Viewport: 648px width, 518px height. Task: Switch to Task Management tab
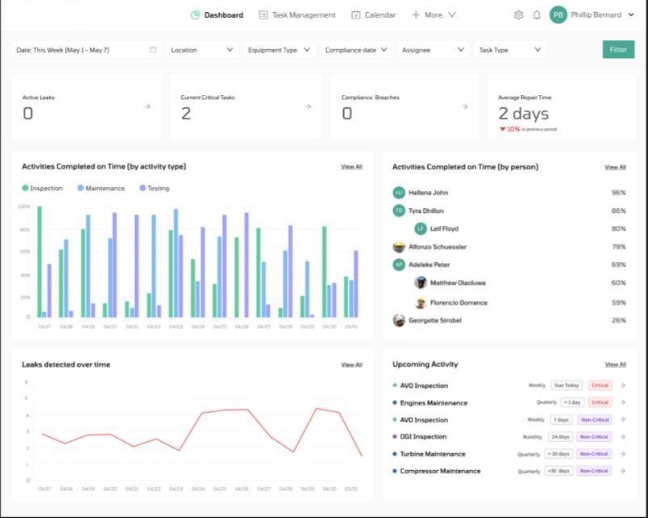point(297,15)
